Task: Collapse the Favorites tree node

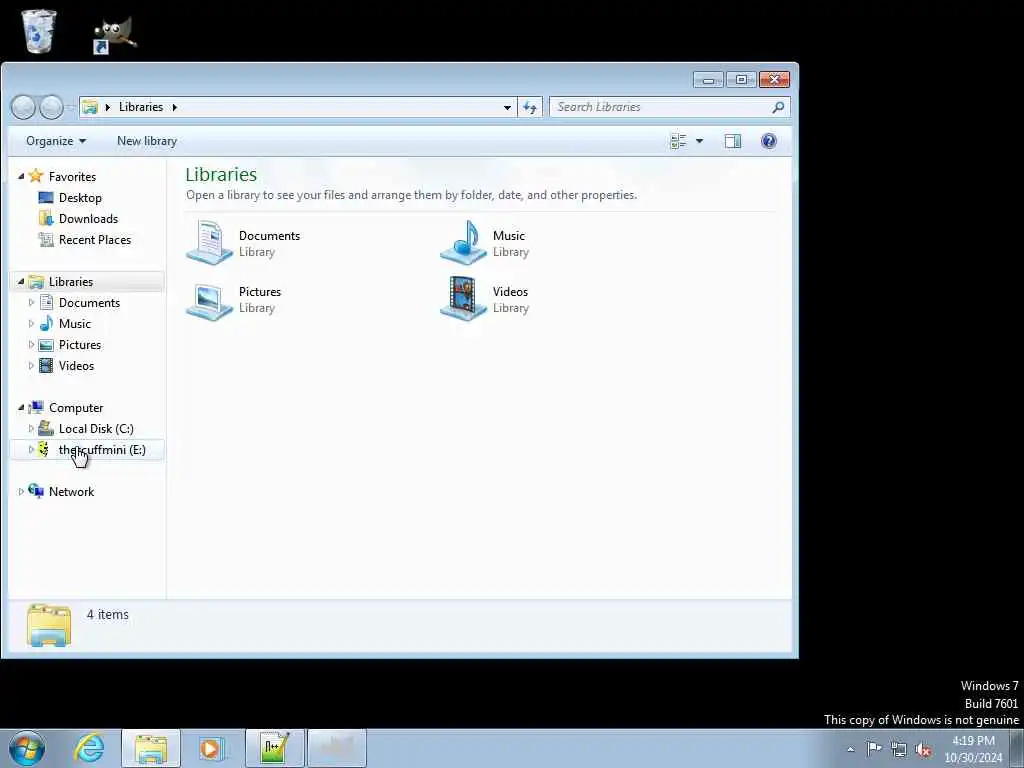Action: [x=21, y=176]
